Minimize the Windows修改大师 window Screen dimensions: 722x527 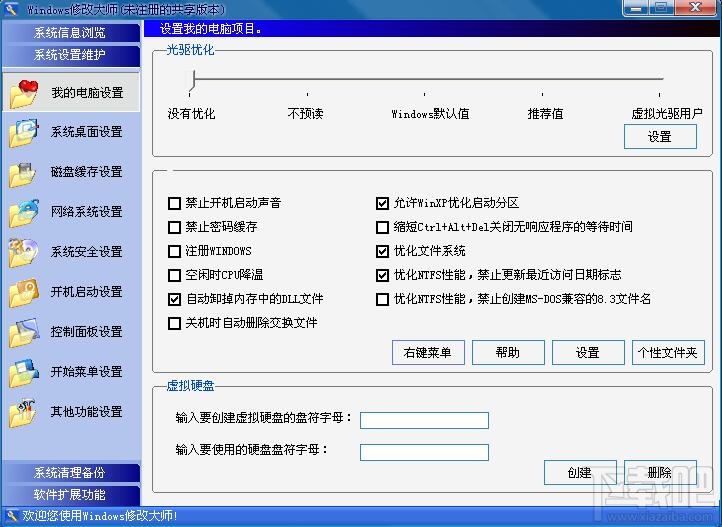coord(636,8)
